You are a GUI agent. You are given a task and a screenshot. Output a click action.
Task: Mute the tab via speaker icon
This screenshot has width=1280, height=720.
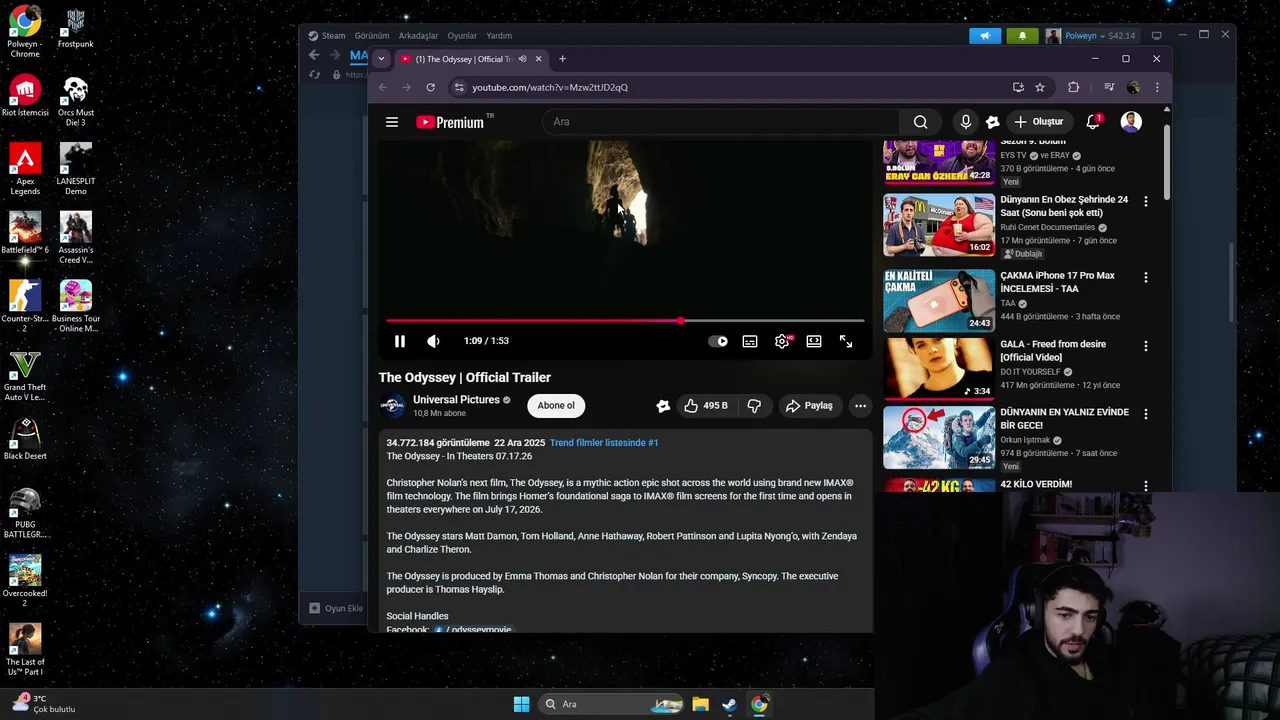[x=522, y=59]
